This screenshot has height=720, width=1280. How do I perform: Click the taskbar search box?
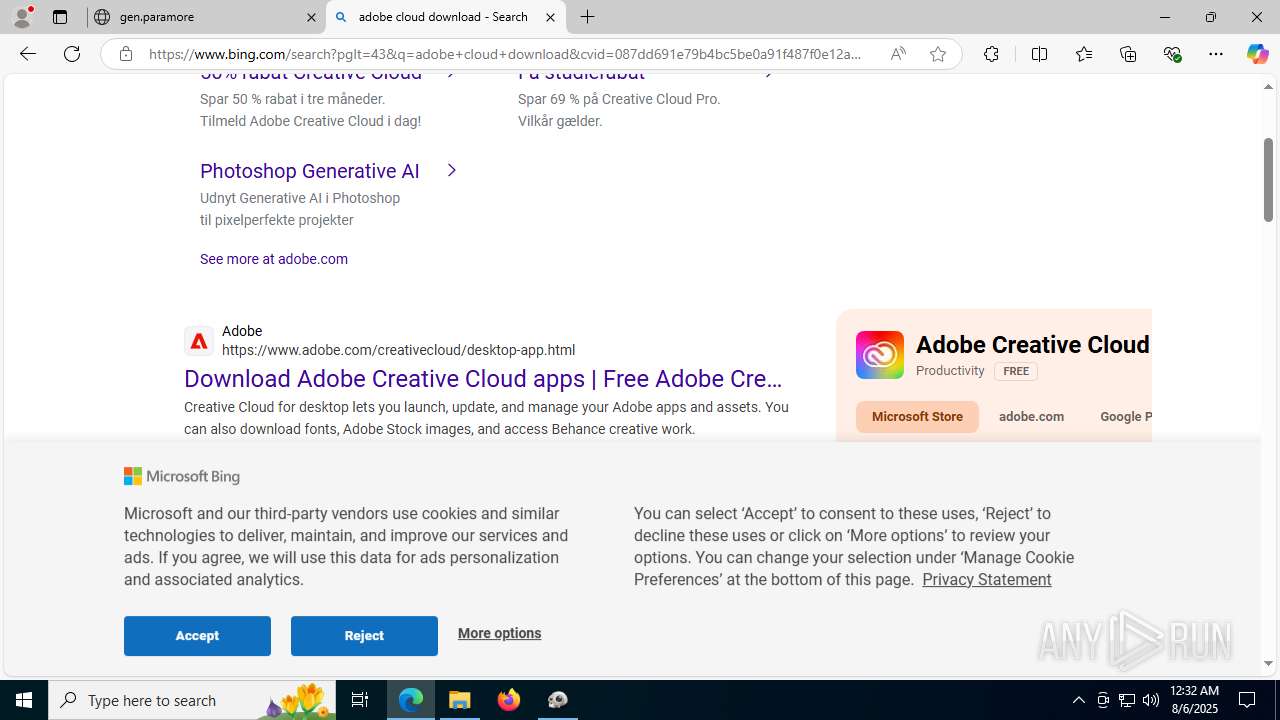click(192, 700)
